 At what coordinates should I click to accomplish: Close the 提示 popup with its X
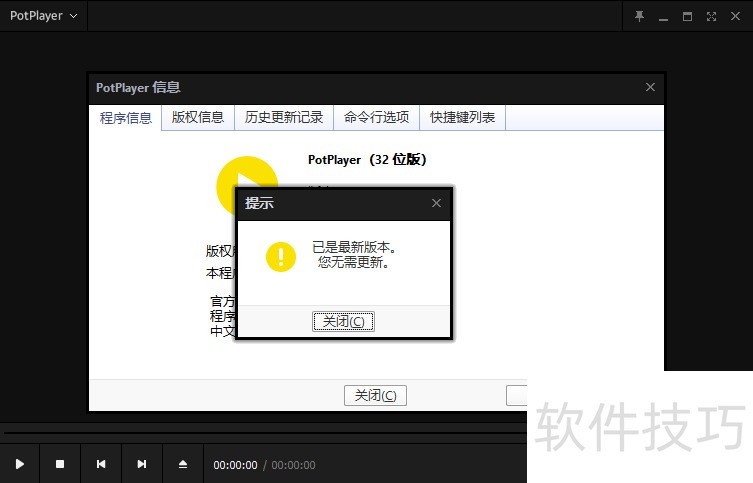pyautogui.click(x=436, y=203)
